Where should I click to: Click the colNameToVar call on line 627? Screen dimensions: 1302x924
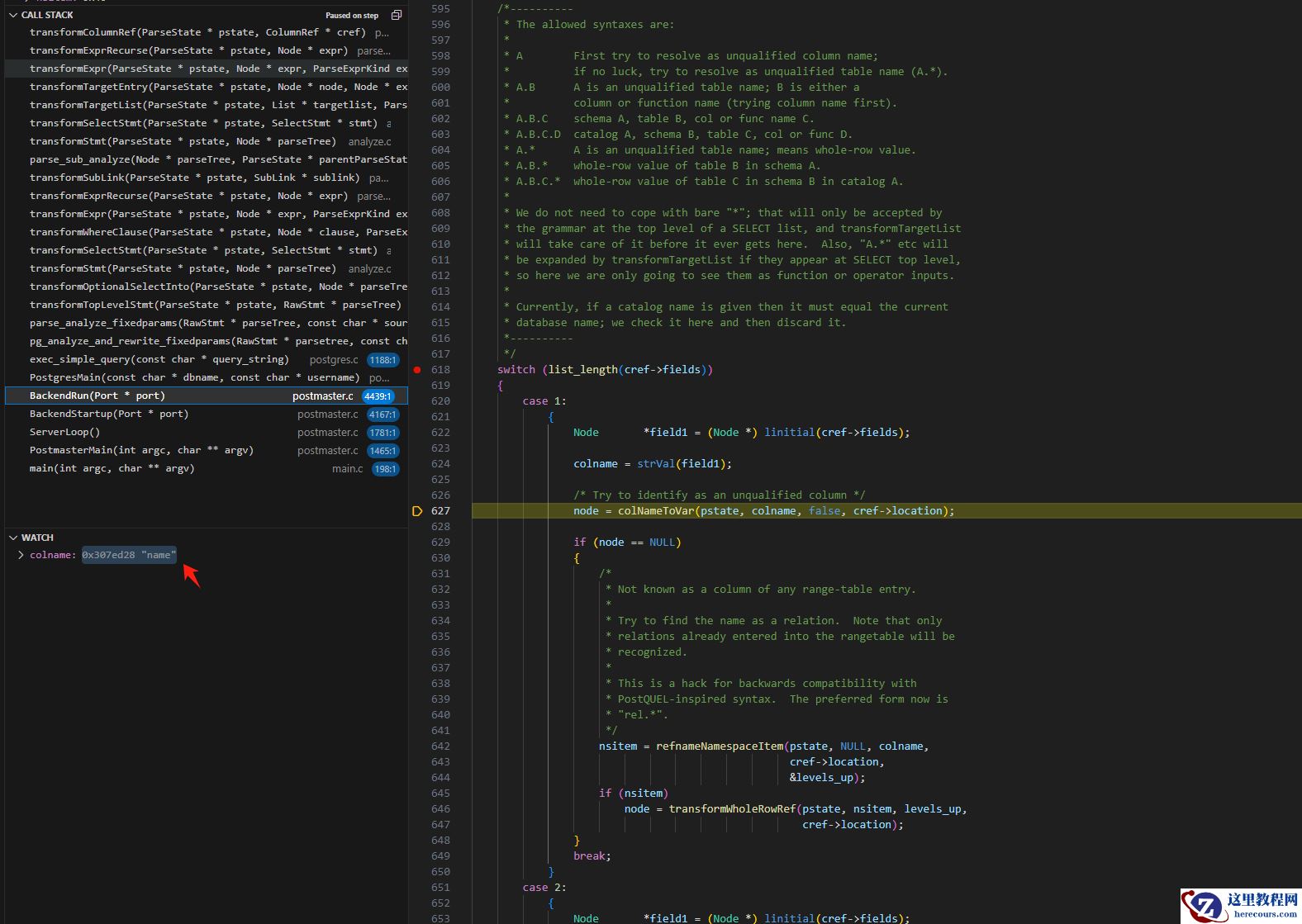pyautogui.click(x=655, y=511)
